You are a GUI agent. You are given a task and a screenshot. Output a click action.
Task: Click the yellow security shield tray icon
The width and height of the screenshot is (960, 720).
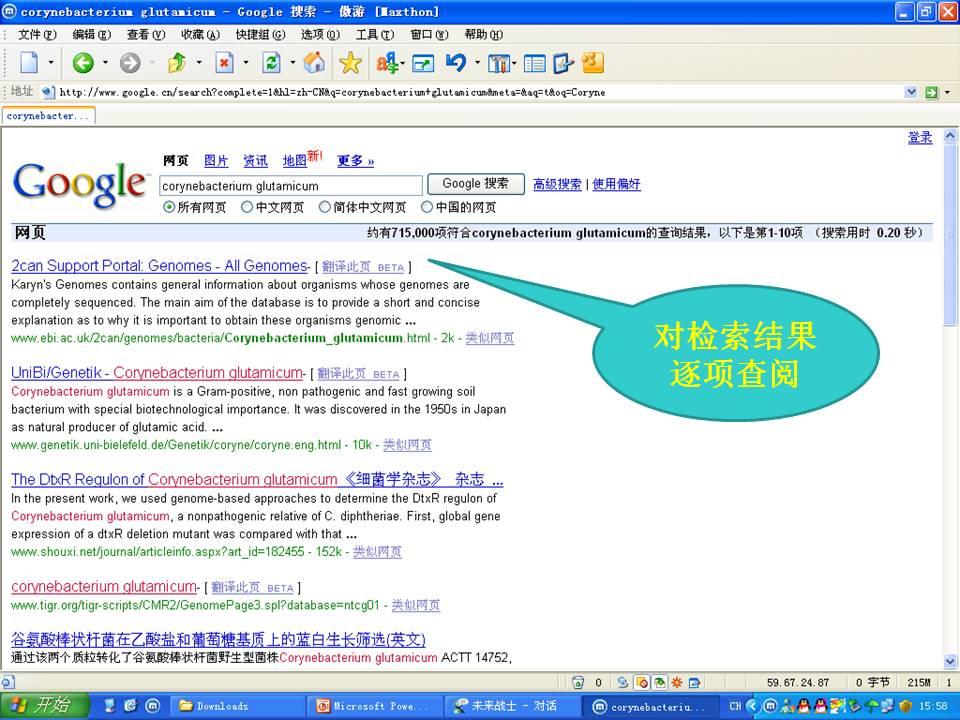(906, 706)
